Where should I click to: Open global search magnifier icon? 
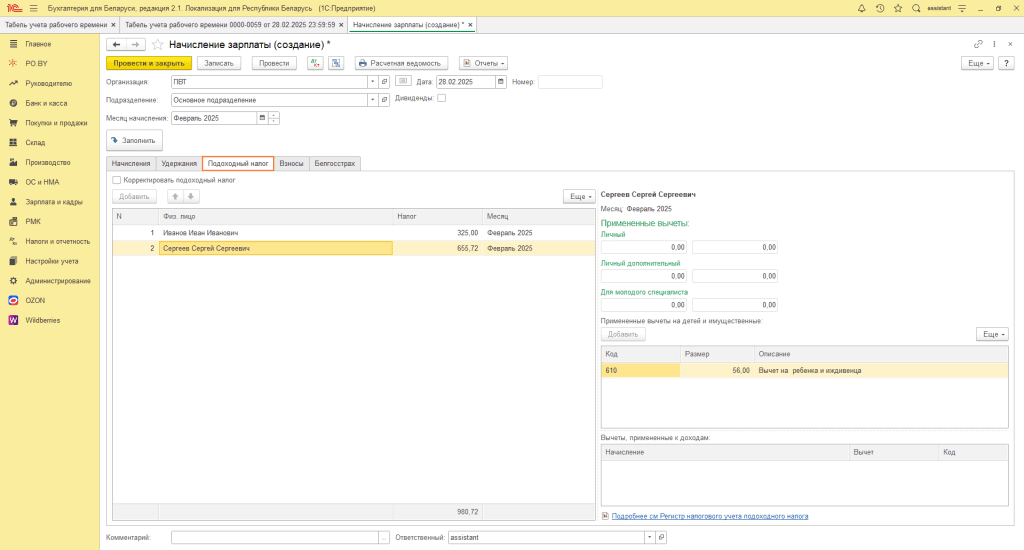tap(916, 8)
